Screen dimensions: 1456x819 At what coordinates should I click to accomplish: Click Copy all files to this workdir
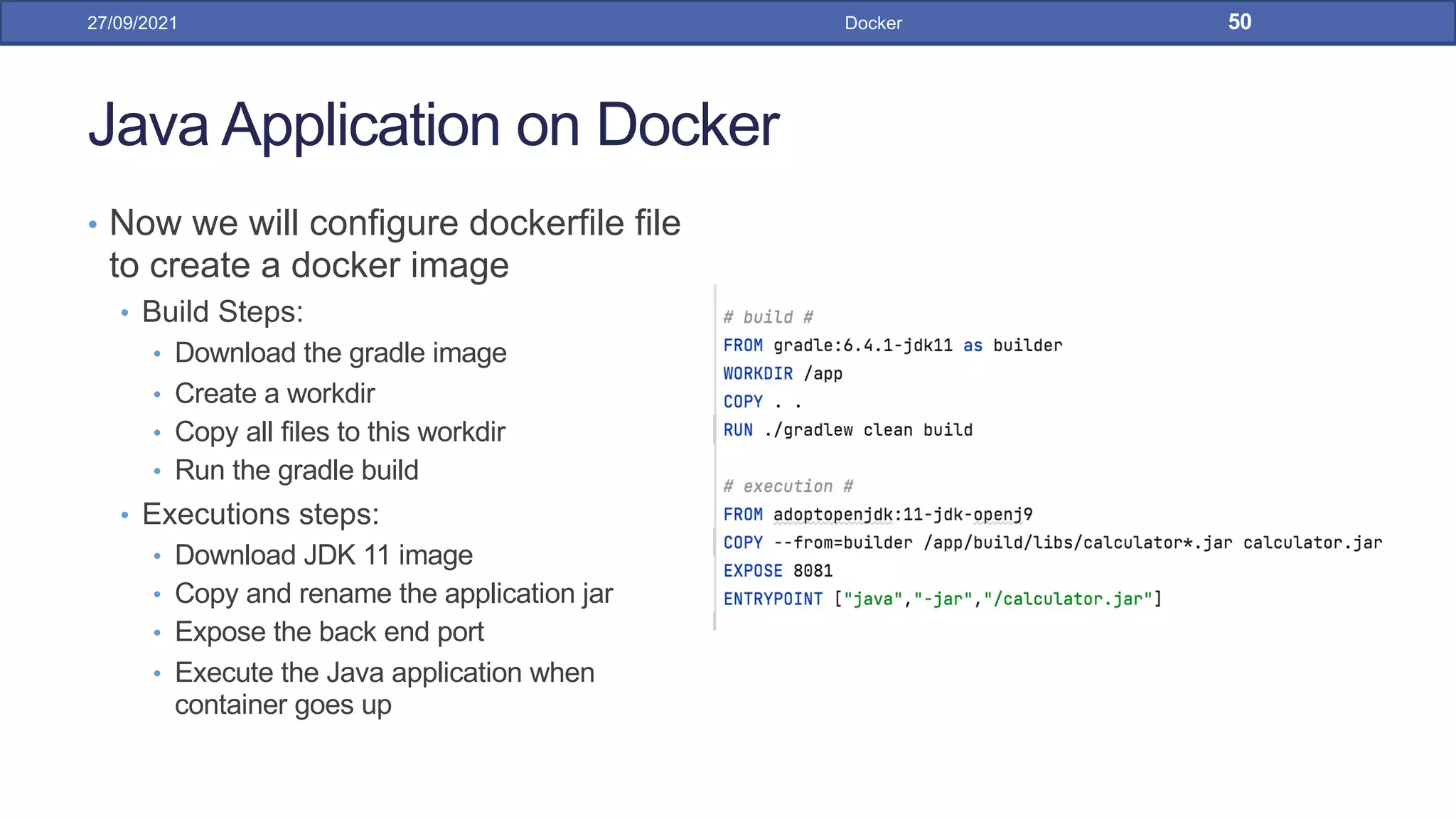pos(340,432)
